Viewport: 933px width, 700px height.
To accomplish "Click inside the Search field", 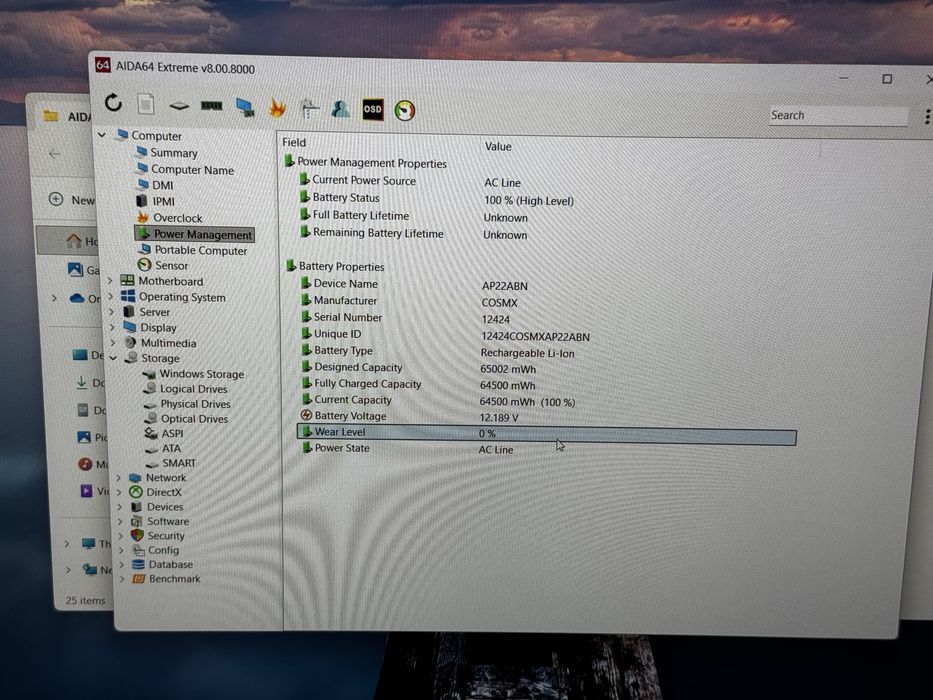I will click(x=838, y=115).
